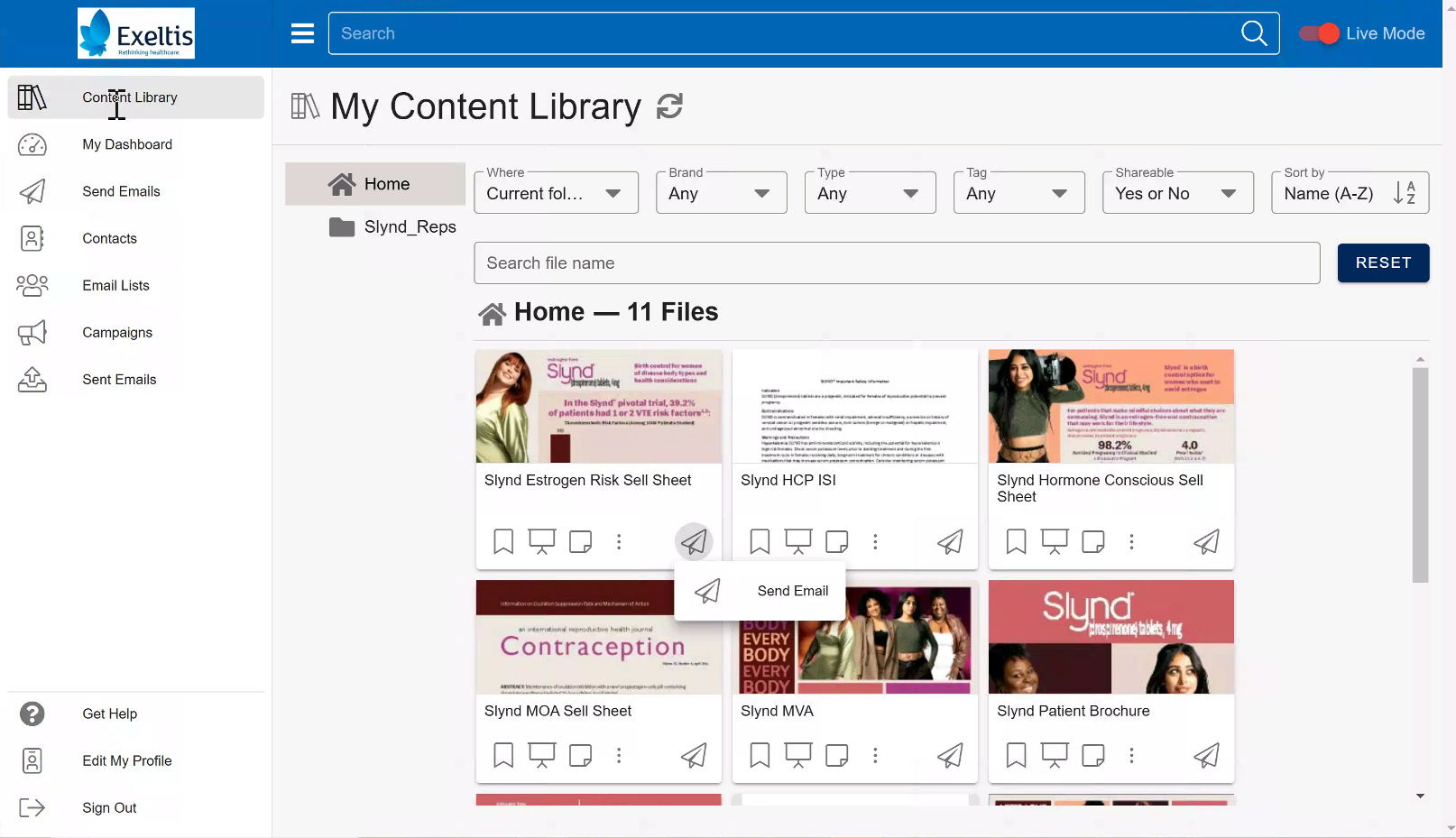The height and width of the screenshot is (838, 1456).
Task: Expand the Brand dropdown
Action: (x=722, y=193)
